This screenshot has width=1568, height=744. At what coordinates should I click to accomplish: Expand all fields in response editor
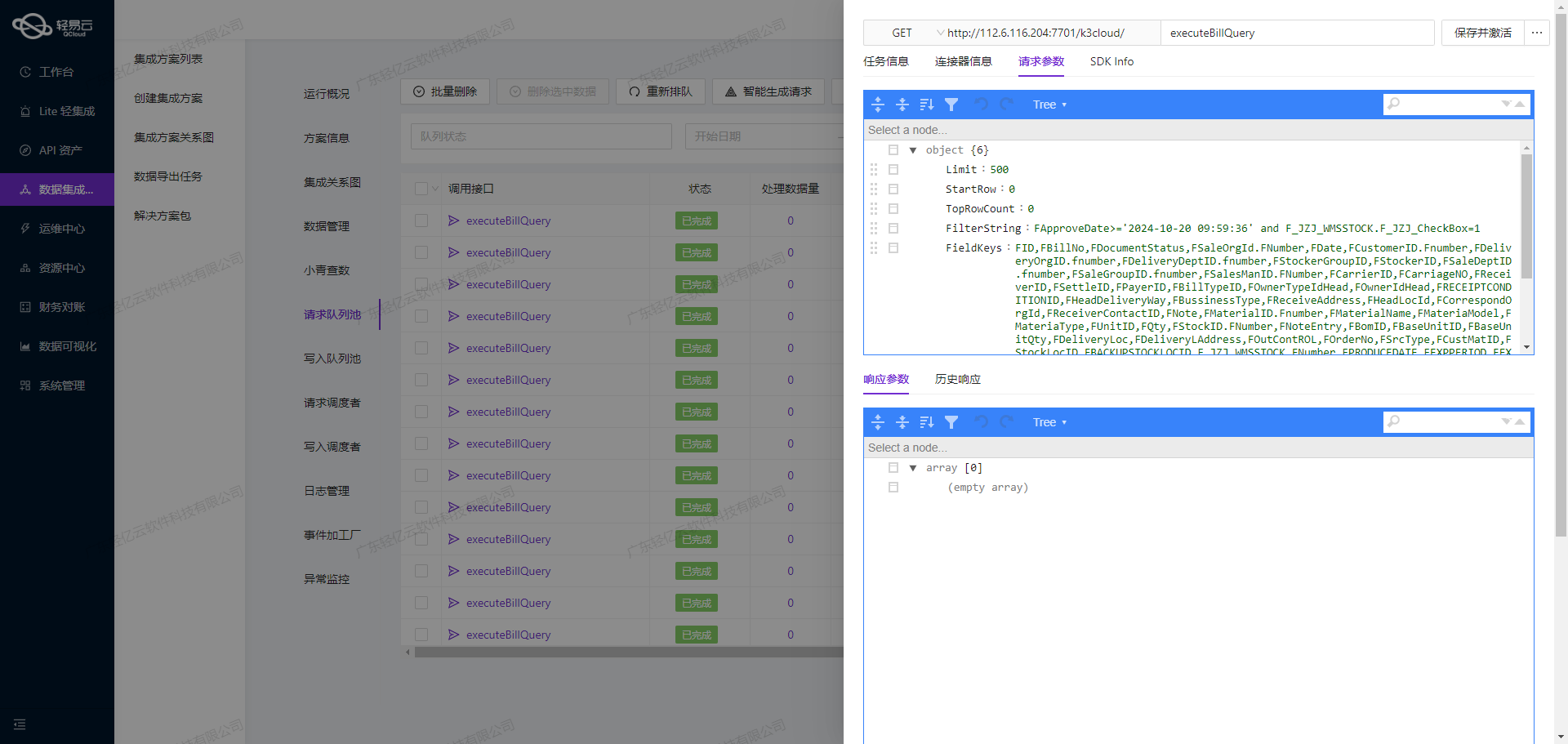878,422
